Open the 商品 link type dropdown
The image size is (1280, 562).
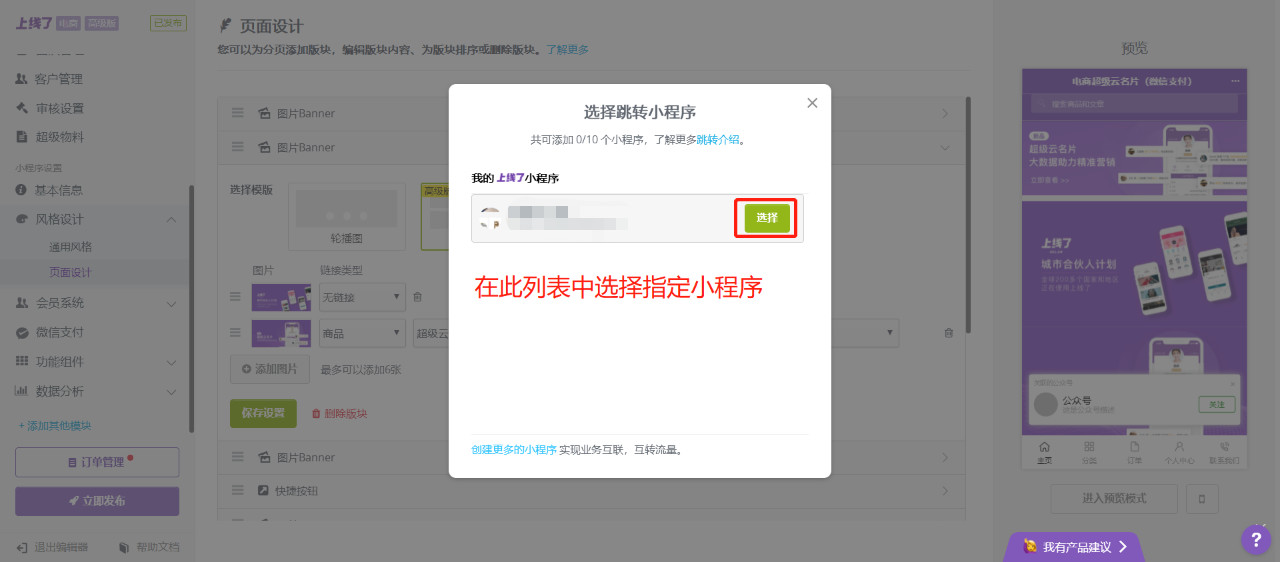(361, 333)
